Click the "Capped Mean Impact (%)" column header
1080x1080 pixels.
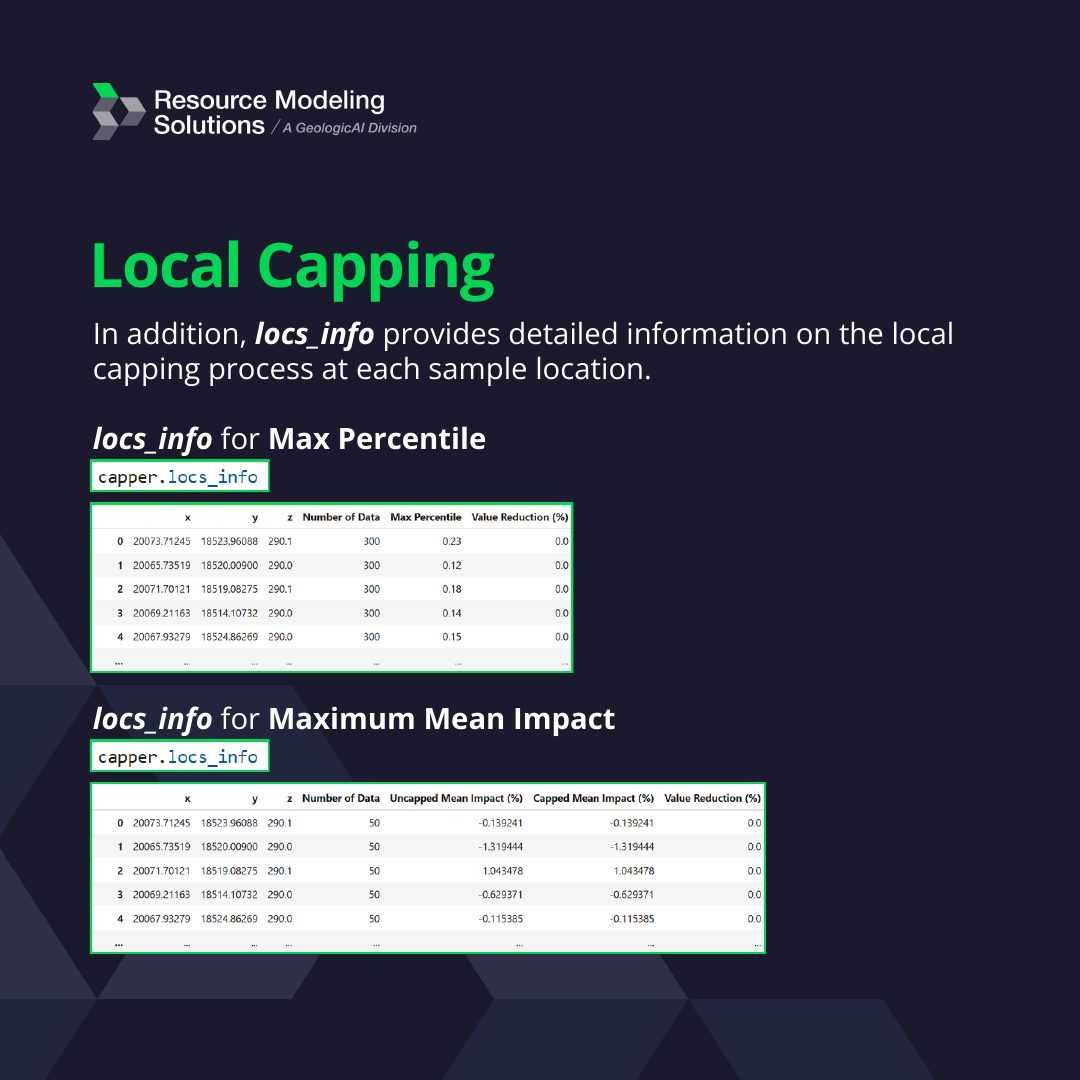[594, 798]
